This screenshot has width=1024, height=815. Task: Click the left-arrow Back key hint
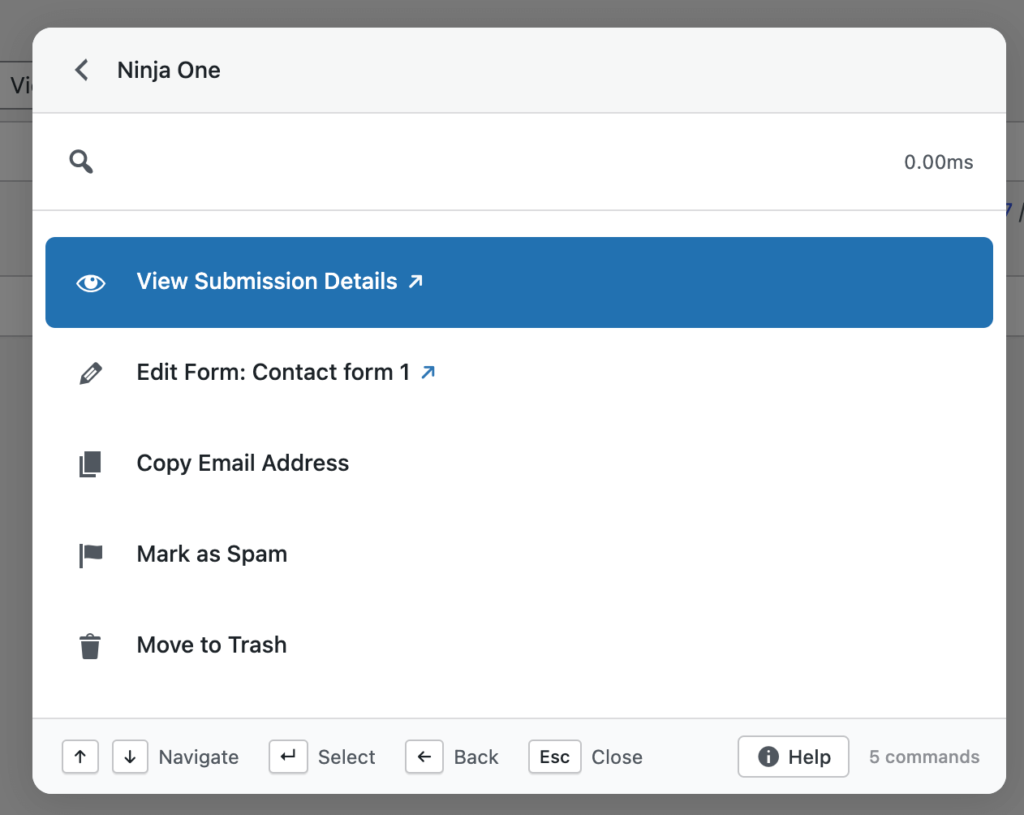click(424, 757)
